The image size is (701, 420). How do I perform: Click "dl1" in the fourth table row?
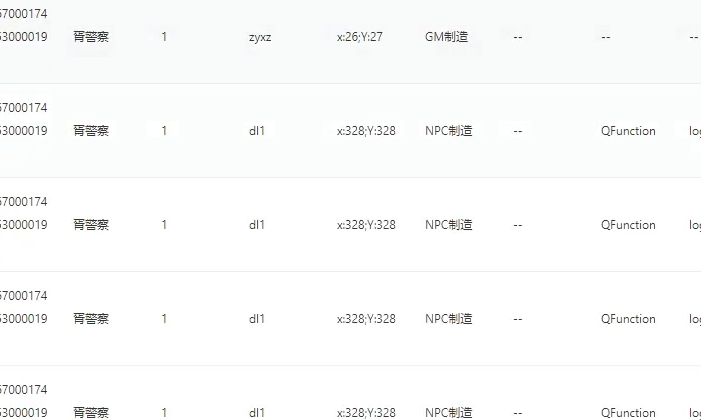257,319
